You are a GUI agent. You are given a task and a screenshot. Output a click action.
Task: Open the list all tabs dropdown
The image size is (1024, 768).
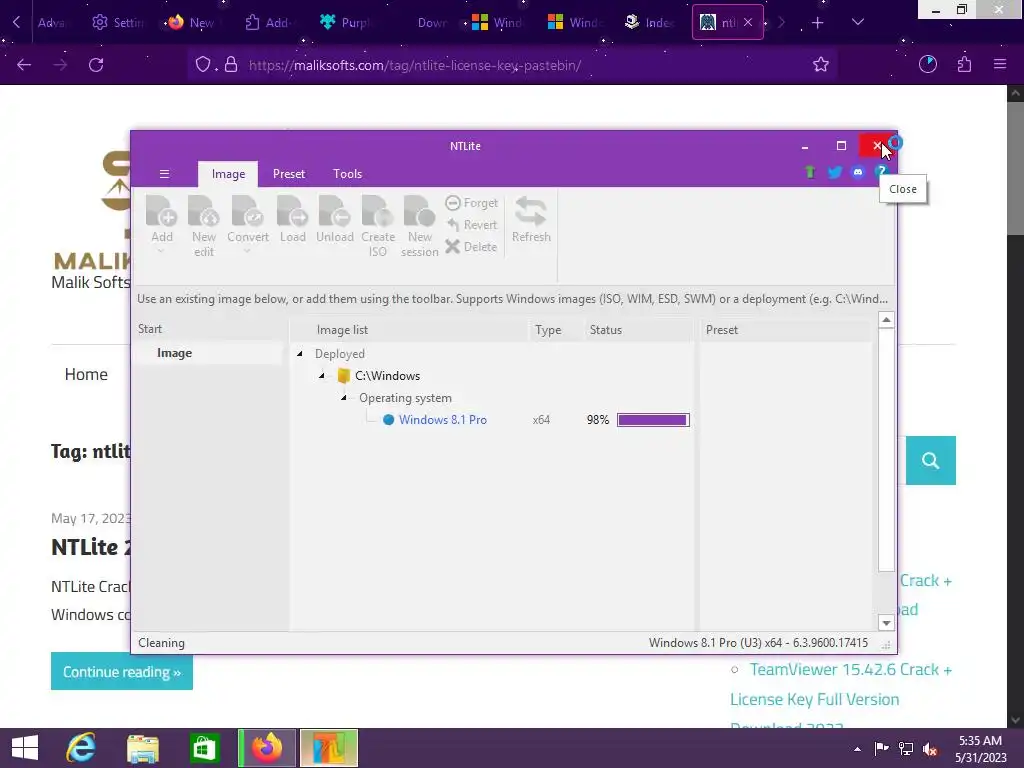pos(858,23)
